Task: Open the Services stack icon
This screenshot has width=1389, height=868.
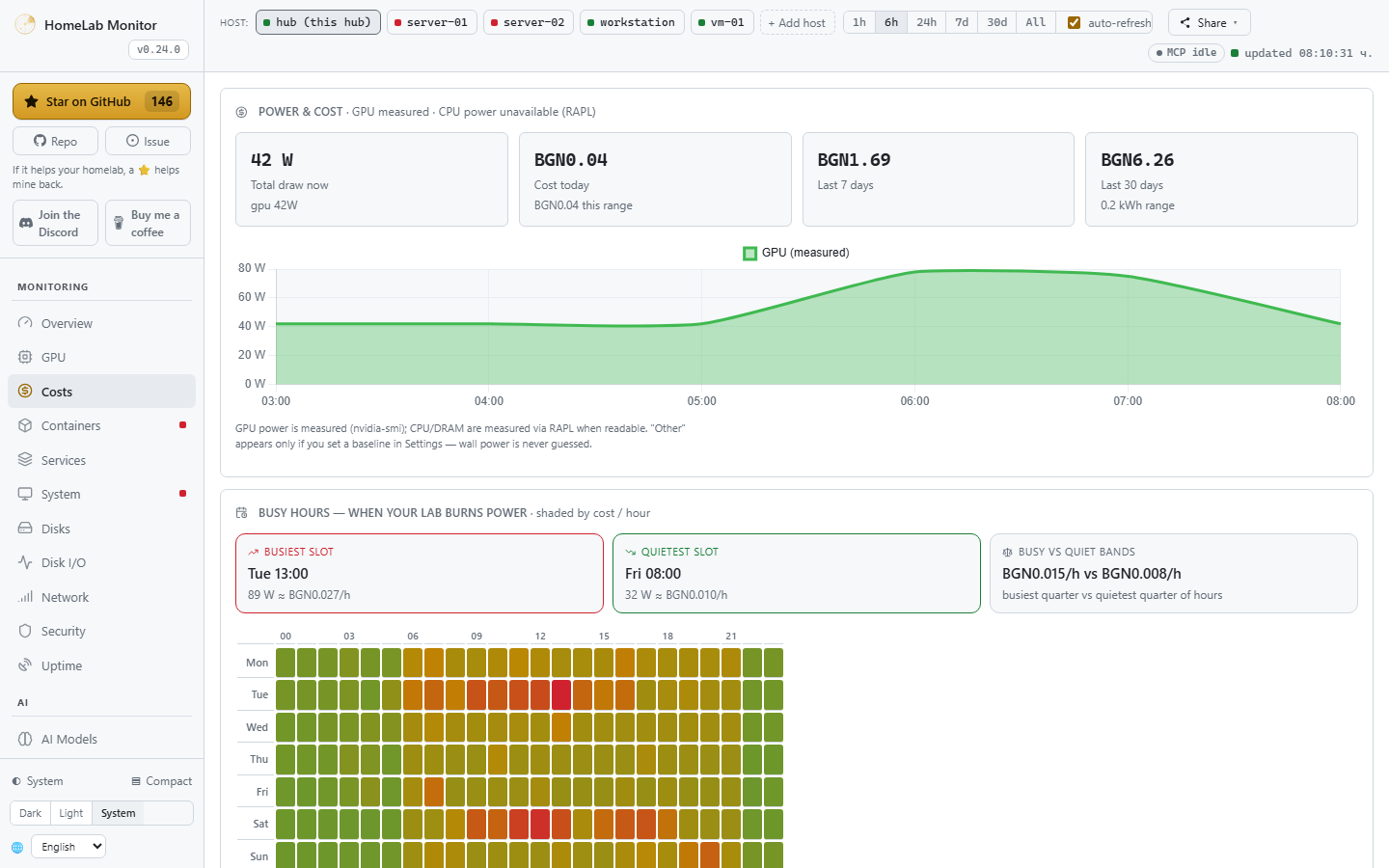Action: click(x=25, y=460)
